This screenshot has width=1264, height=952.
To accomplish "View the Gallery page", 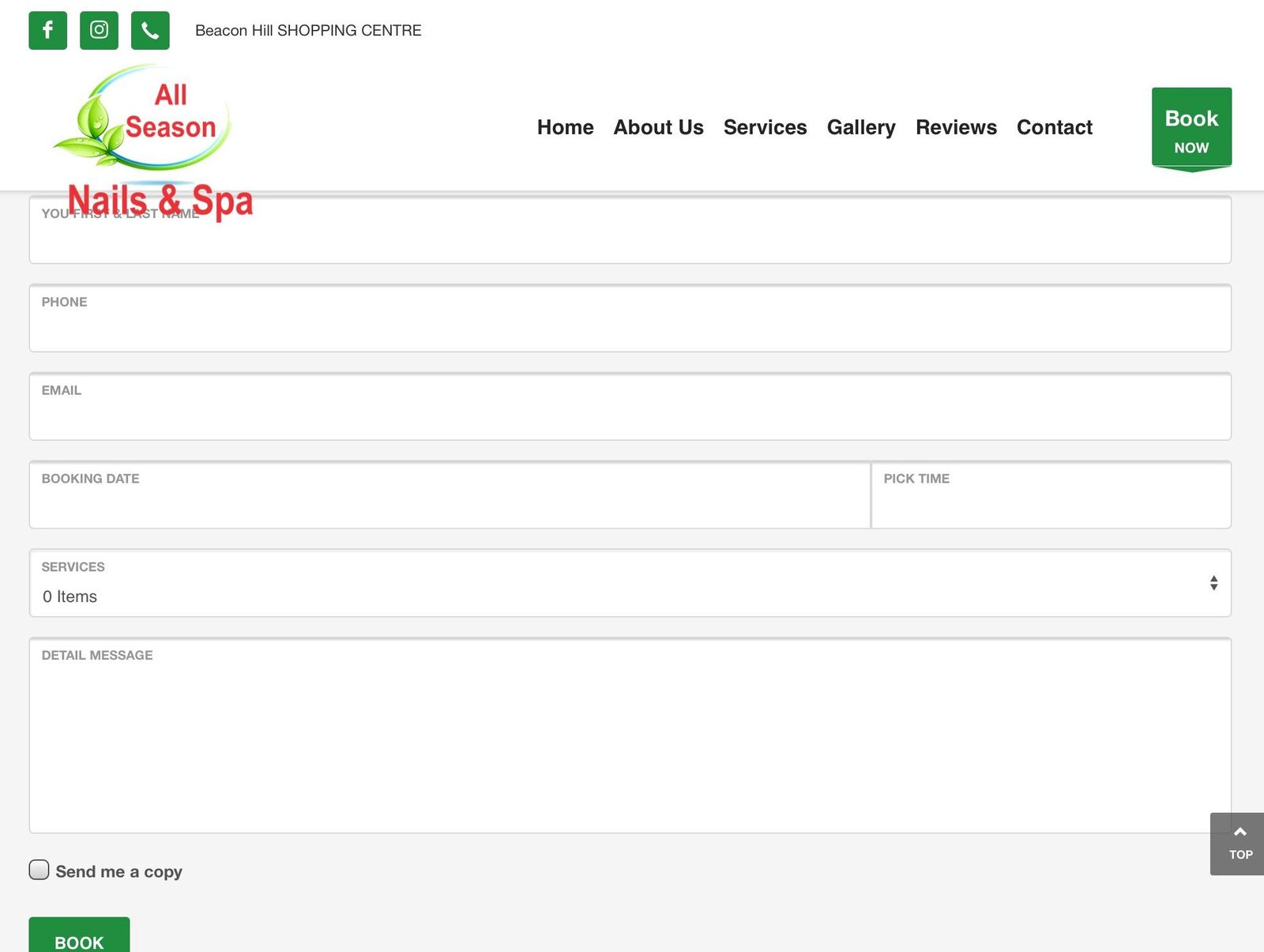I will [x=861, y=127].
